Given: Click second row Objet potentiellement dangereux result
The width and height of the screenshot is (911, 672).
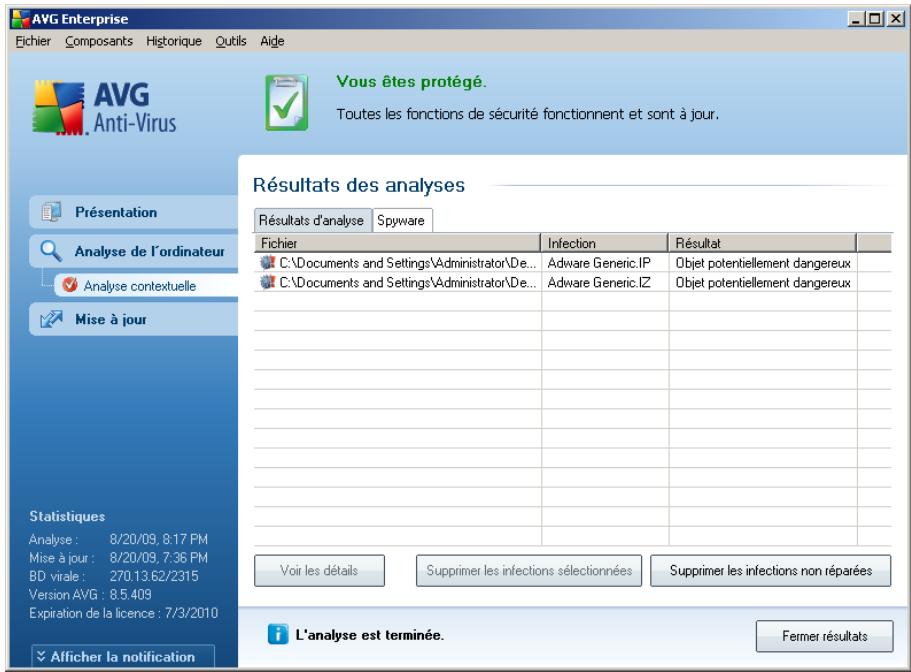Looking at the screenshot, I should point(763,282).
